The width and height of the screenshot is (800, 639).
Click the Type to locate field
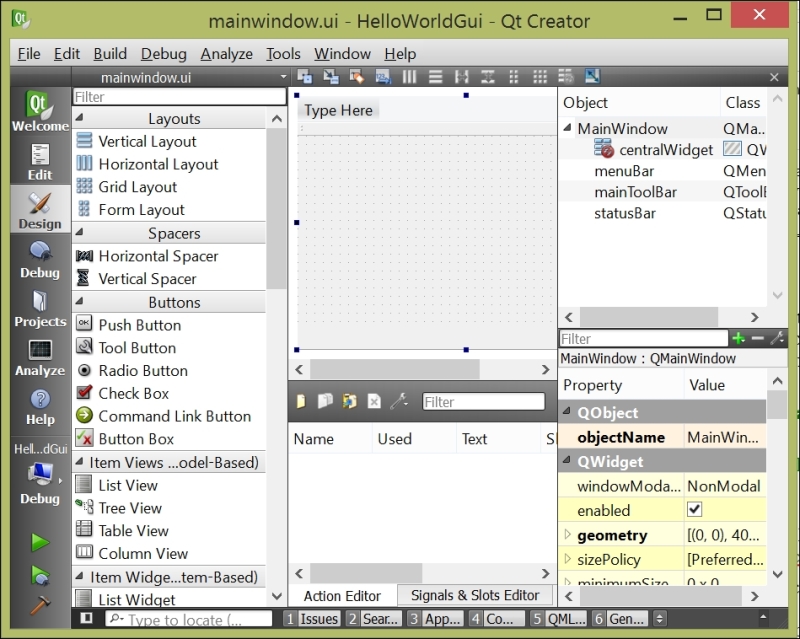[189, 619]
